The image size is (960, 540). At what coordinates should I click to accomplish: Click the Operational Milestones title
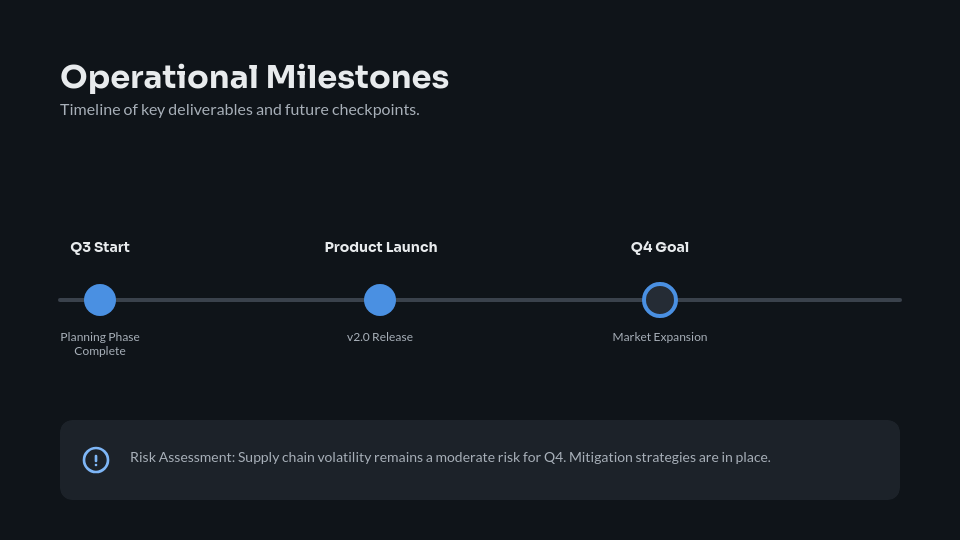pyautogui.click(x=254, y=77)
